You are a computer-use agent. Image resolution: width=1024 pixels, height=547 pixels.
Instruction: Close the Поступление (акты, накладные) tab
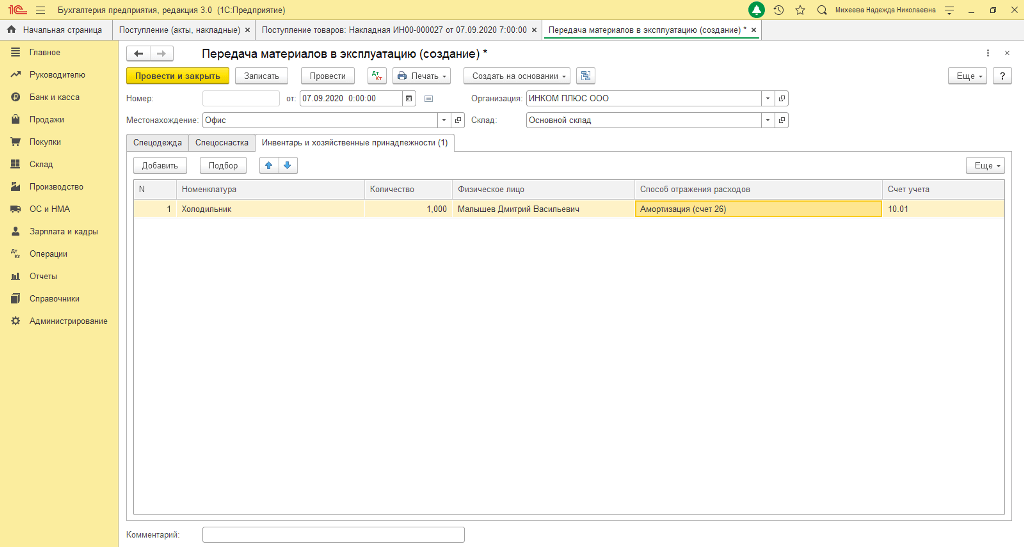248,30
